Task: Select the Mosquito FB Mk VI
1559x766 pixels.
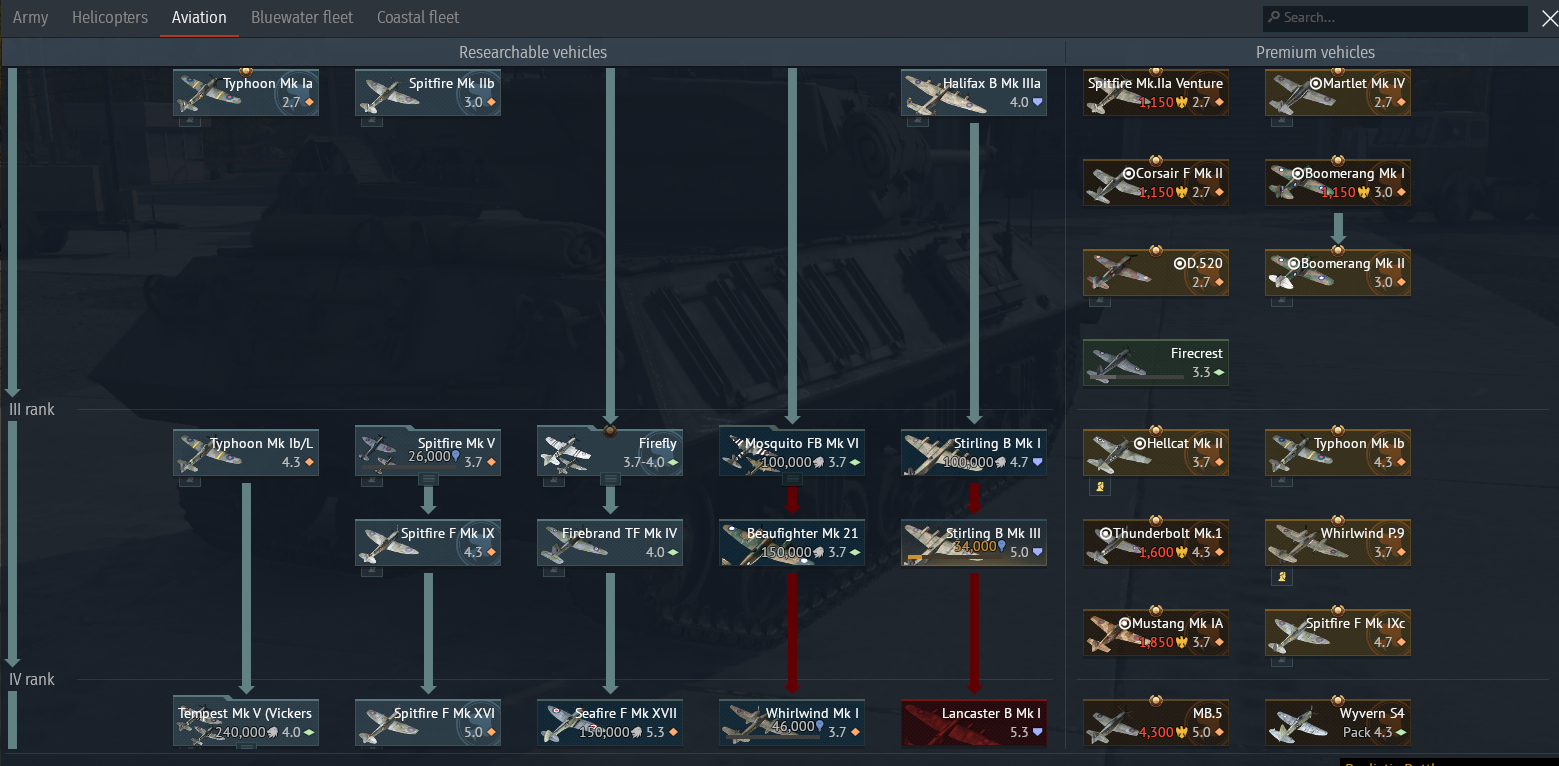Action: point(792,452)
